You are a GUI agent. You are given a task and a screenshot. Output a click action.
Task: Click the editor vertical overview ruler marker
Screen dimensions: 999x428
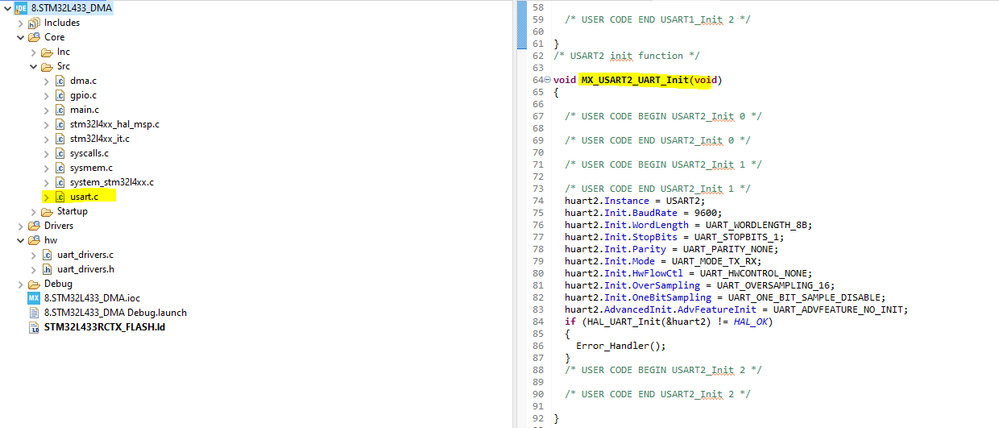(x=521, y=24)
